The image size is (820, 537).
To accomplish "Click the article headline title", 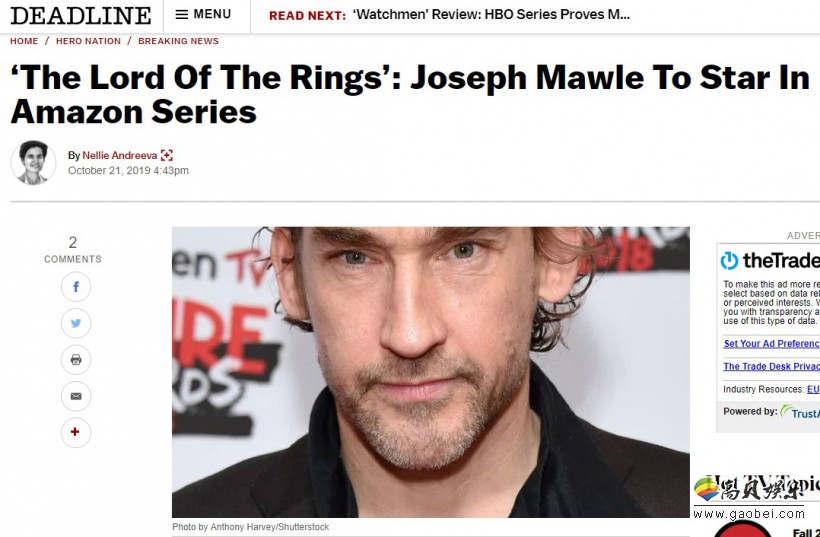I will (410, 95).
